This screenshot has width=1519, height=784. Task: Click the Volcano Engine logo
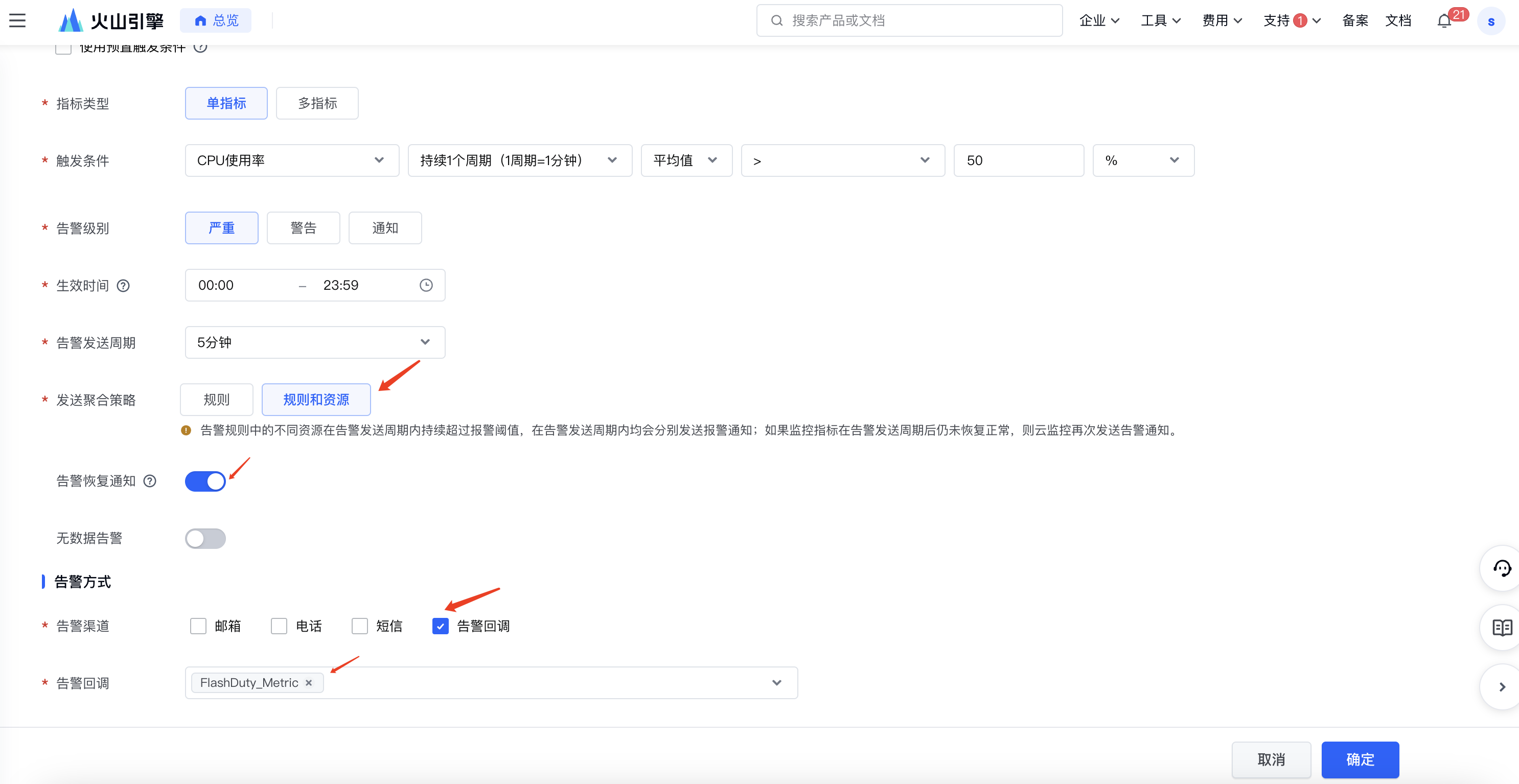pyautogui.click(x=111, y=20)
